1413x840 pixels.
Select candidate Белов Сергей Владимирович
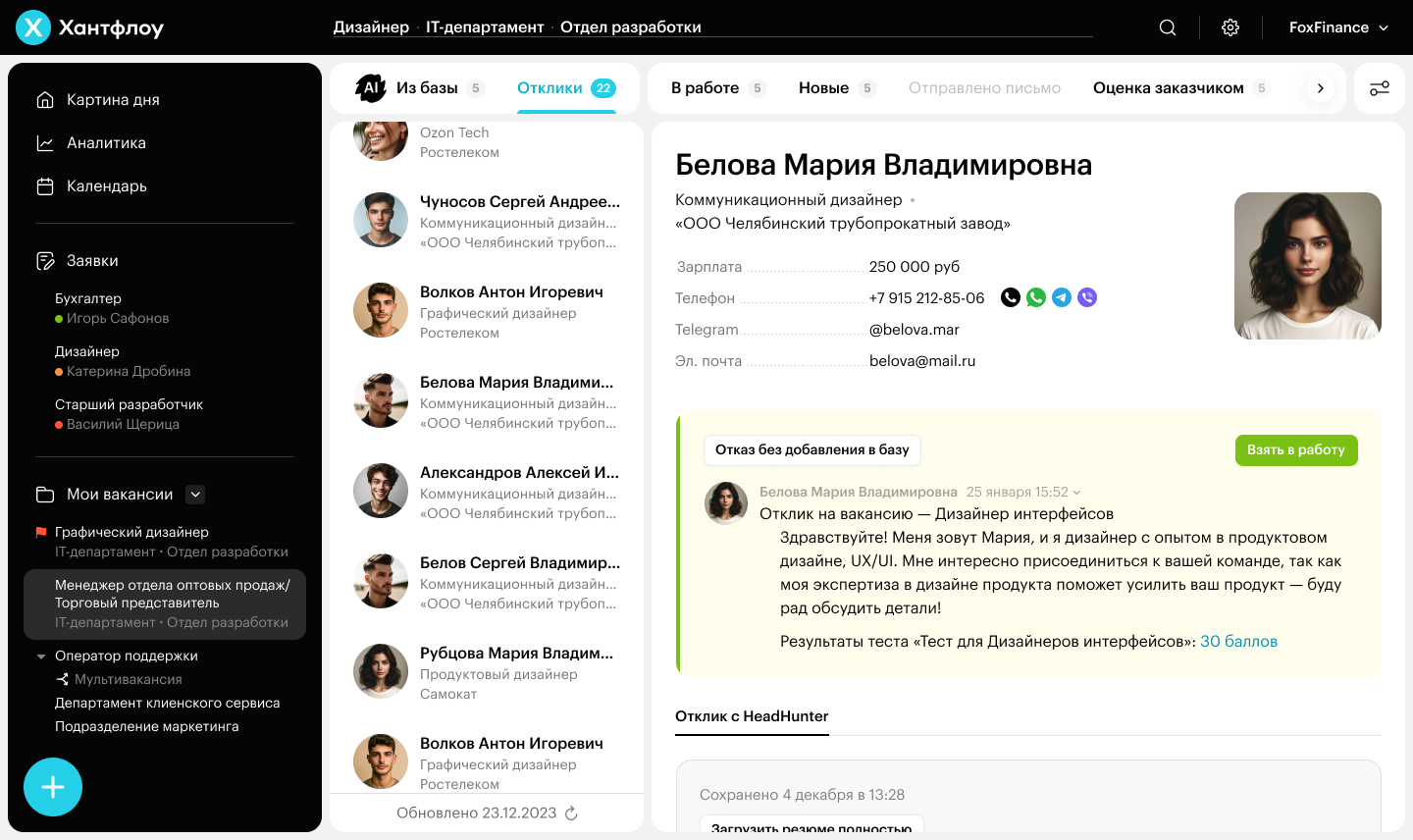pyautogui.click(x=487, y=582)
